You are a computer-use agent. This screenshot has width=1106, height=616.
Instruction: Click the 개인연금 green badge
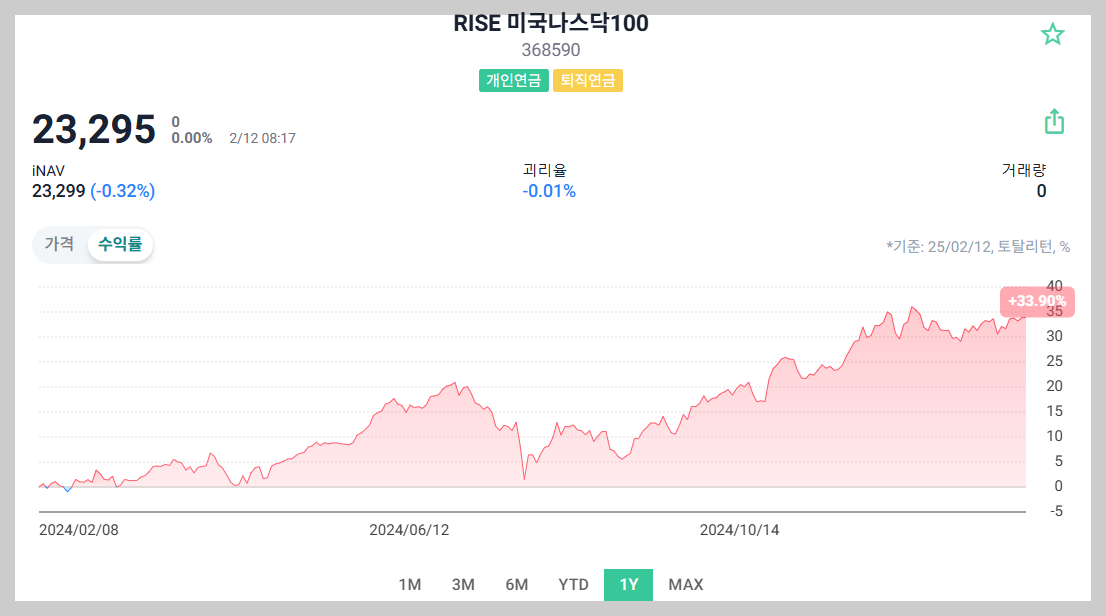tap(514, 80)
